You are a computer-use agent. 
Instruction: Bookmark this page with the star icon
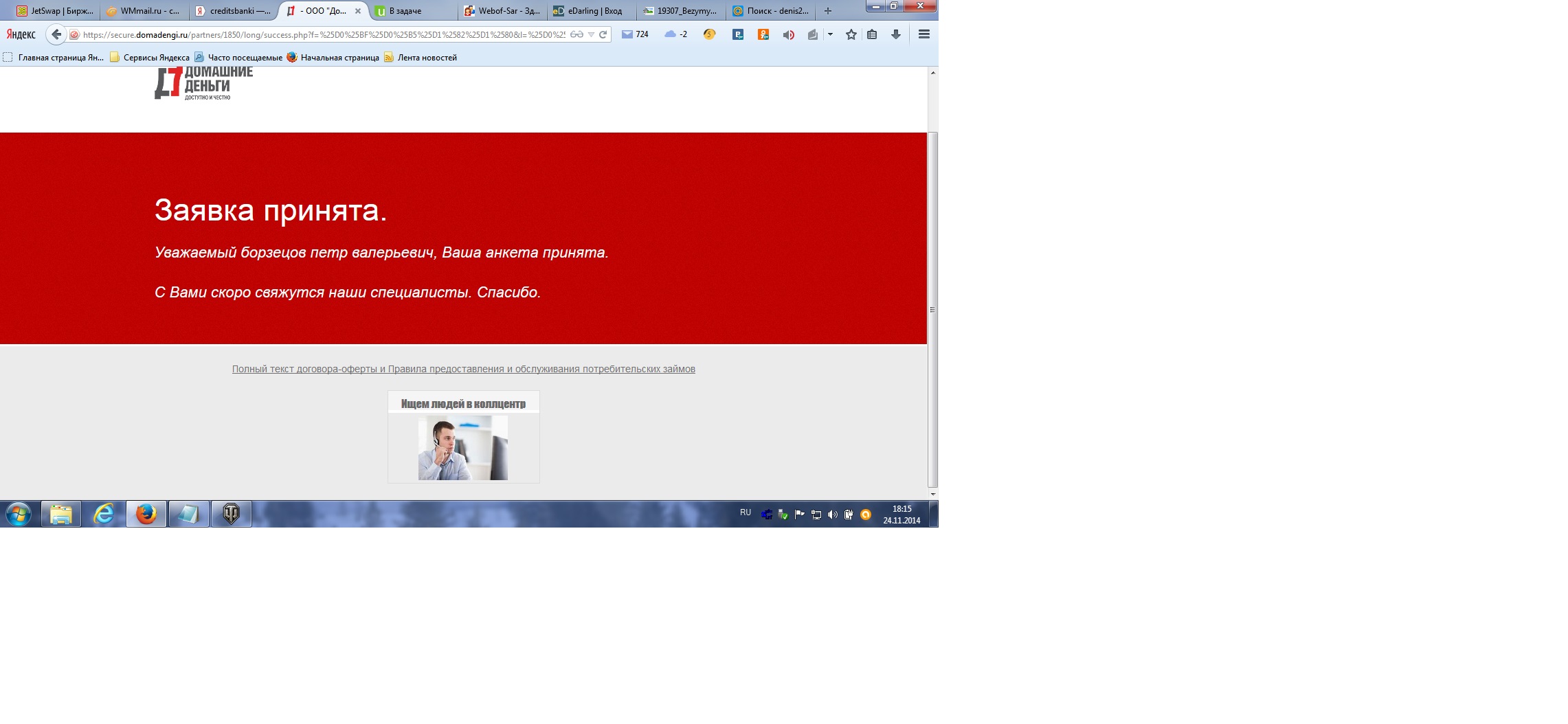[851, 34]
